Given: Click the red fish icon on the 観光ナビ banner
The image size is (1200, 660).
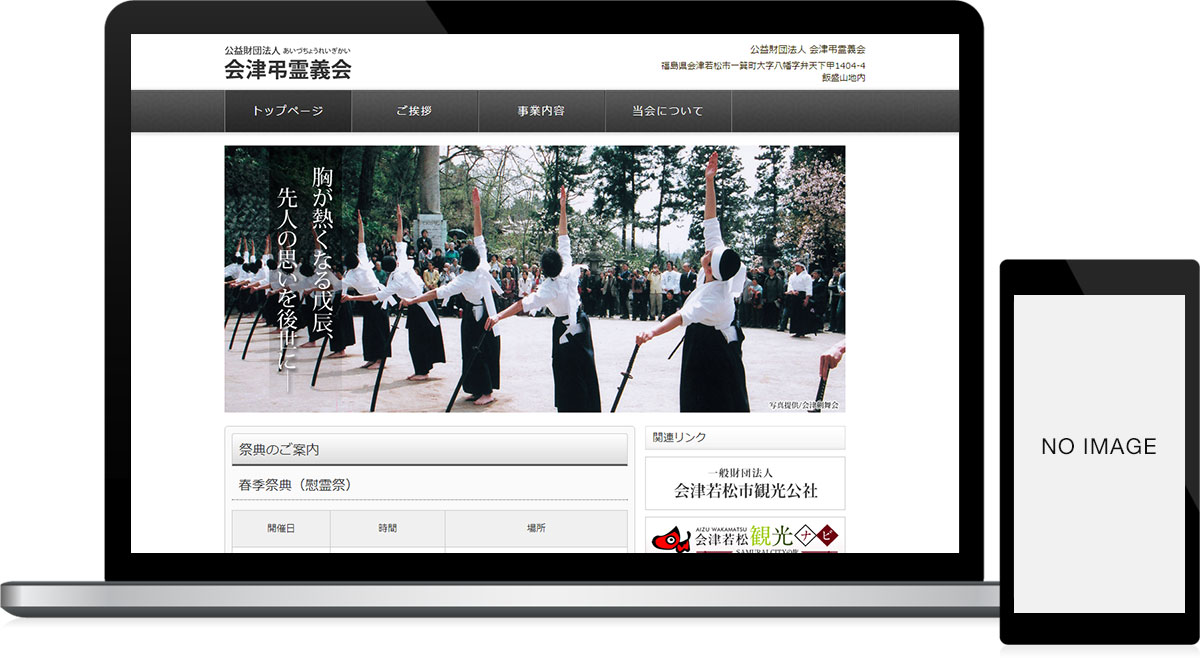Looking at the screenshot, I should [672, 541].
